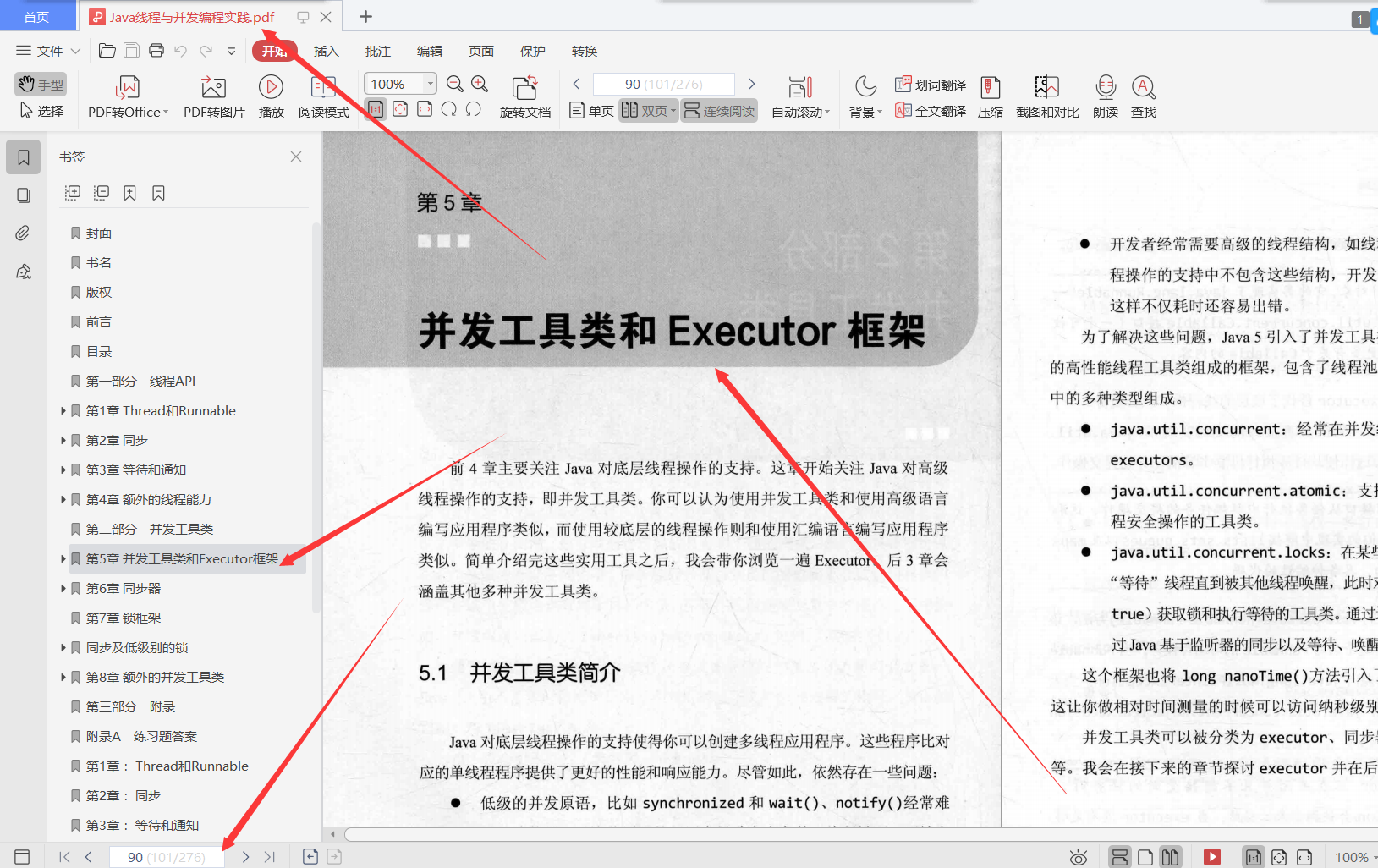Image resolution: width=1378 pixels, height=868 pixels.
Task: Convert PDF to image
Action: pyautogui.click(x=214, y=97)
